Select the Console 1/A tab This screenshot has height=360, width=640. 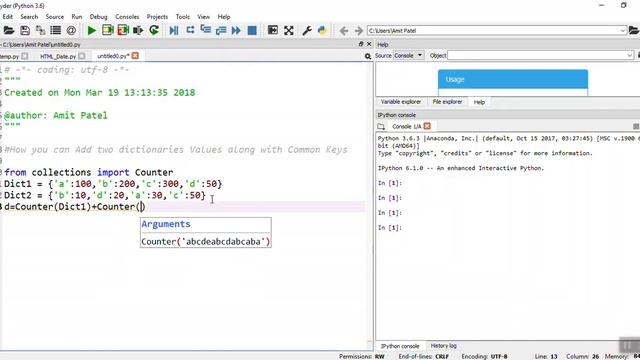[407, 127]
